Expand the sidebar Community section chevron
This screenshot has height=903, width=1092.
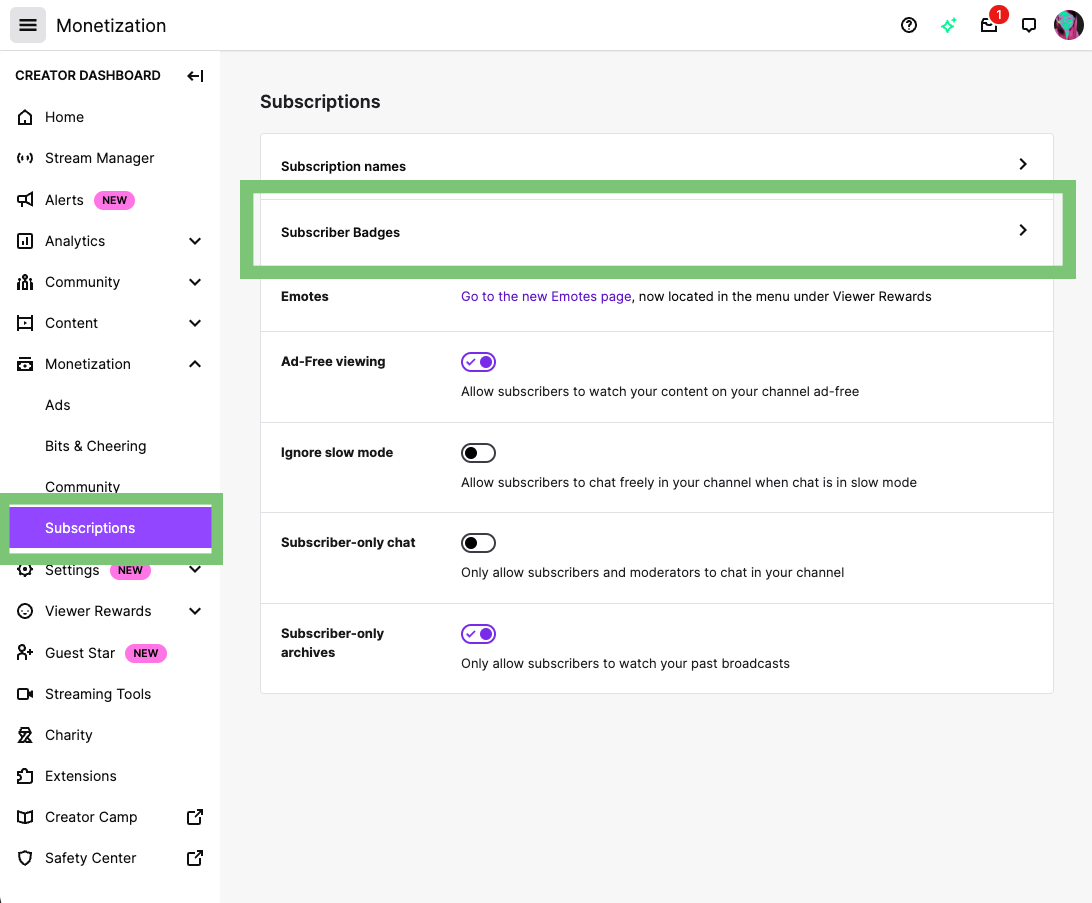195,282
